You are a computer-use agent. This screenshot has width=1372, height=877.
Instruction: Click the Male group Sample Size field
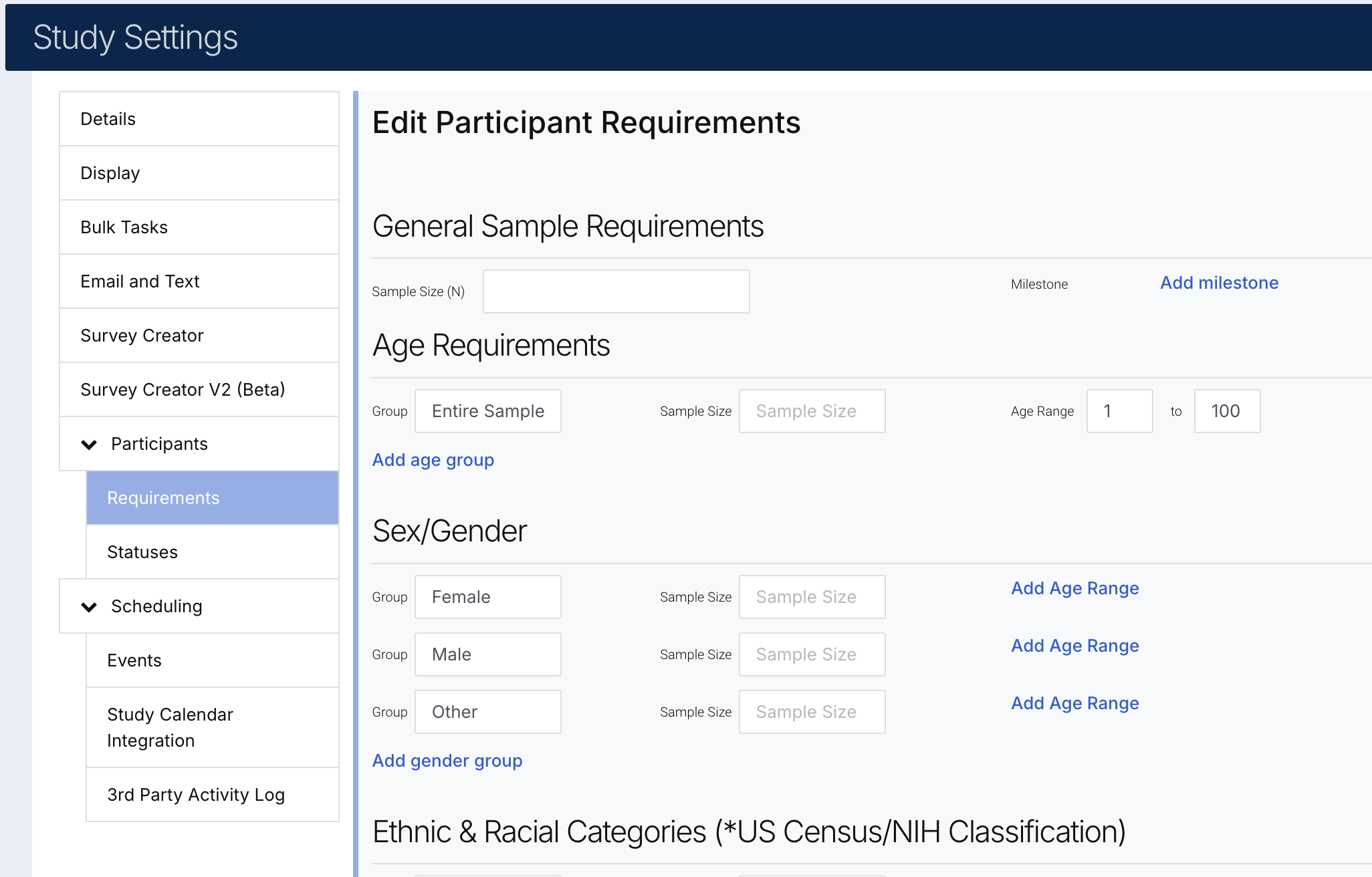[x=812, y=654]
